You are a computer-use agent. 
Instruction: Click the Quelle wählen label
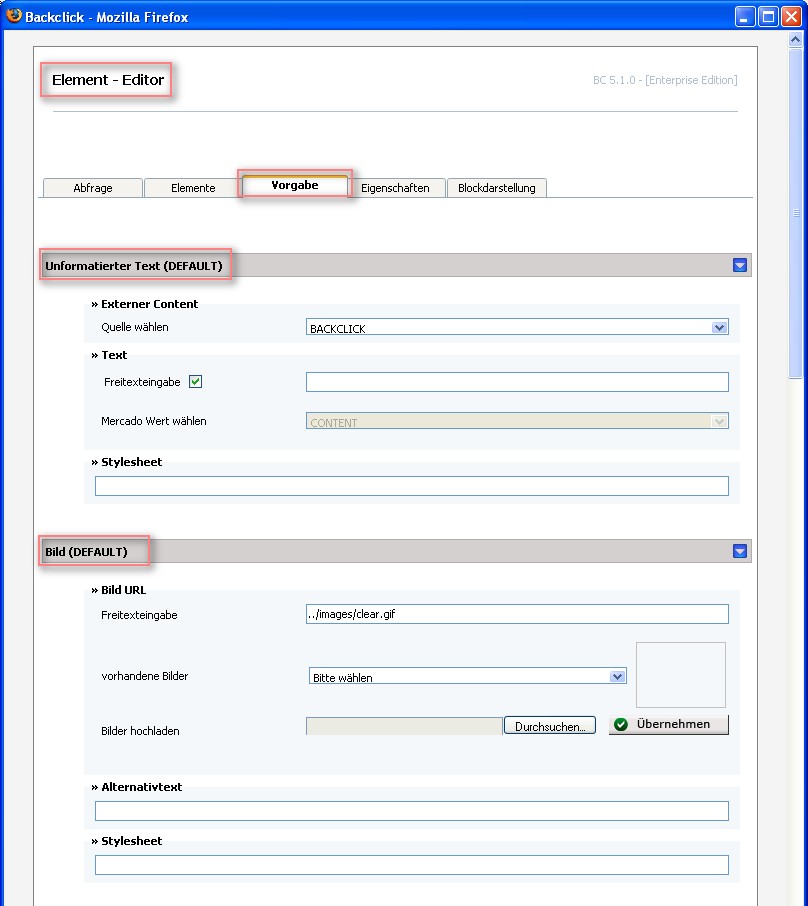coord(135,327)
